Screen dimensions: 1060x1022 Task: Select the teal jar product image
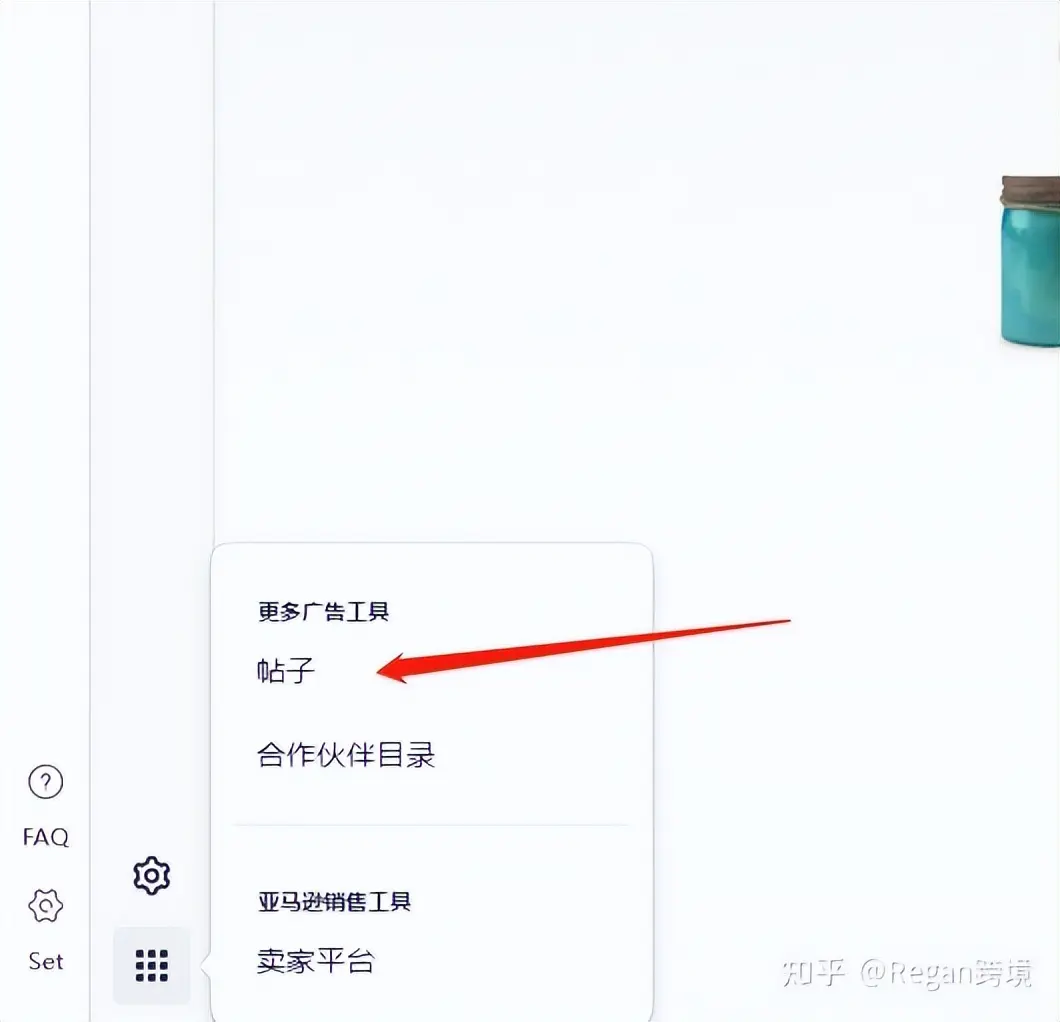[1030, 261]
